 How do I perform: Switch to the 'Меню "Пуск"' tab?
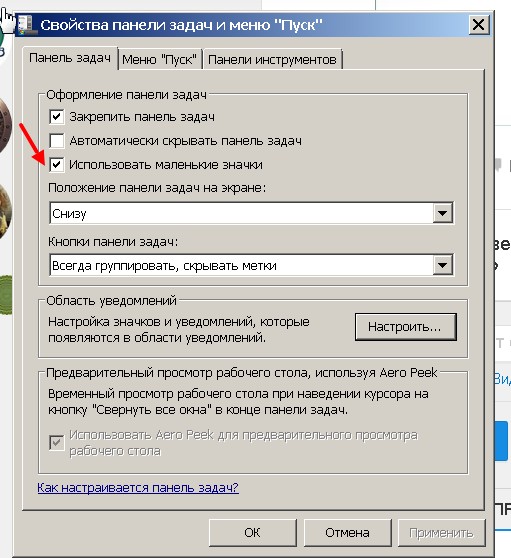tap(159, 59)
